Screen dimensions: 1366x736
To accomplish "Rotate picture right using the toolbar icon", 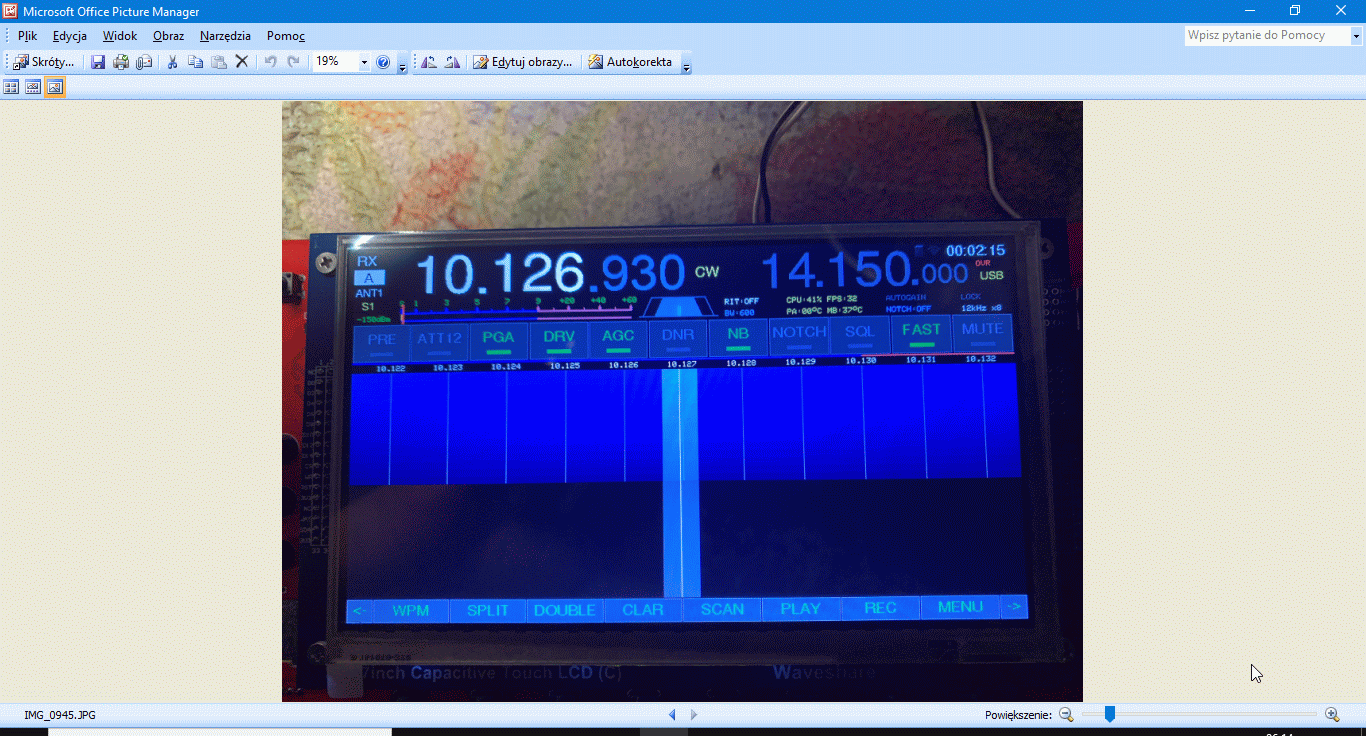I will (x=452, y=62).
